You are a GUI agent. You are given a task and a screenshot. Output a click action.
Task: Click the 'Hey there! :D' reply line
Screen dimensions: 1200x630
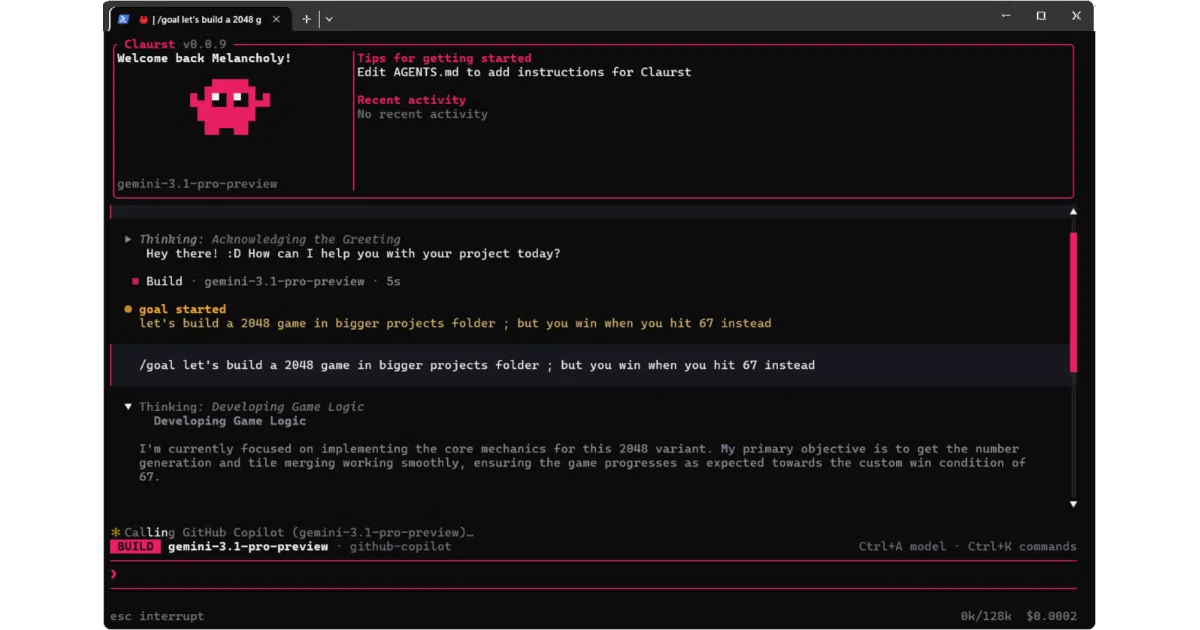click(353, 253)
